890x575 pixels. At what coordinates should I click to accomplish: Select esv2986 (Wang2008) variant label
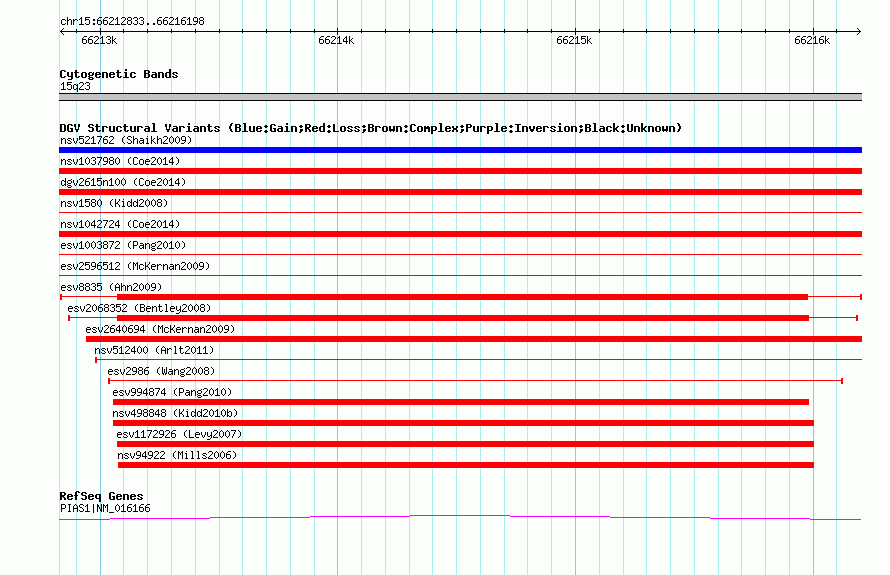[161, 371]
